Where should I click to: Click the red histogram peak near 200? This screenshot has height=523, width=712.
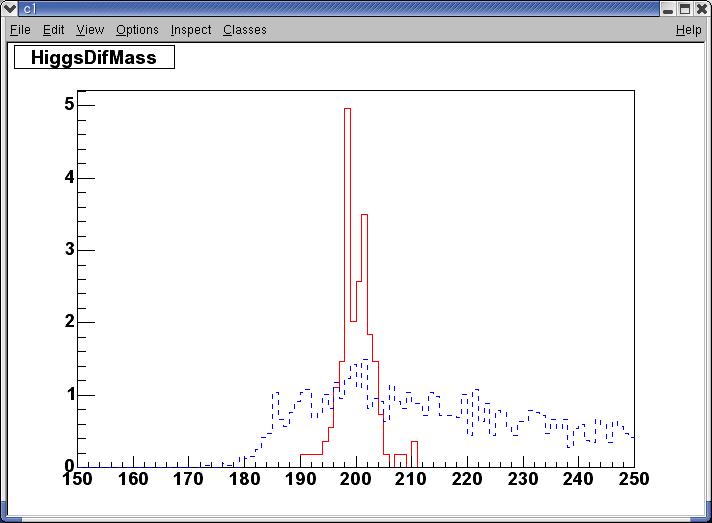[347, 109]
